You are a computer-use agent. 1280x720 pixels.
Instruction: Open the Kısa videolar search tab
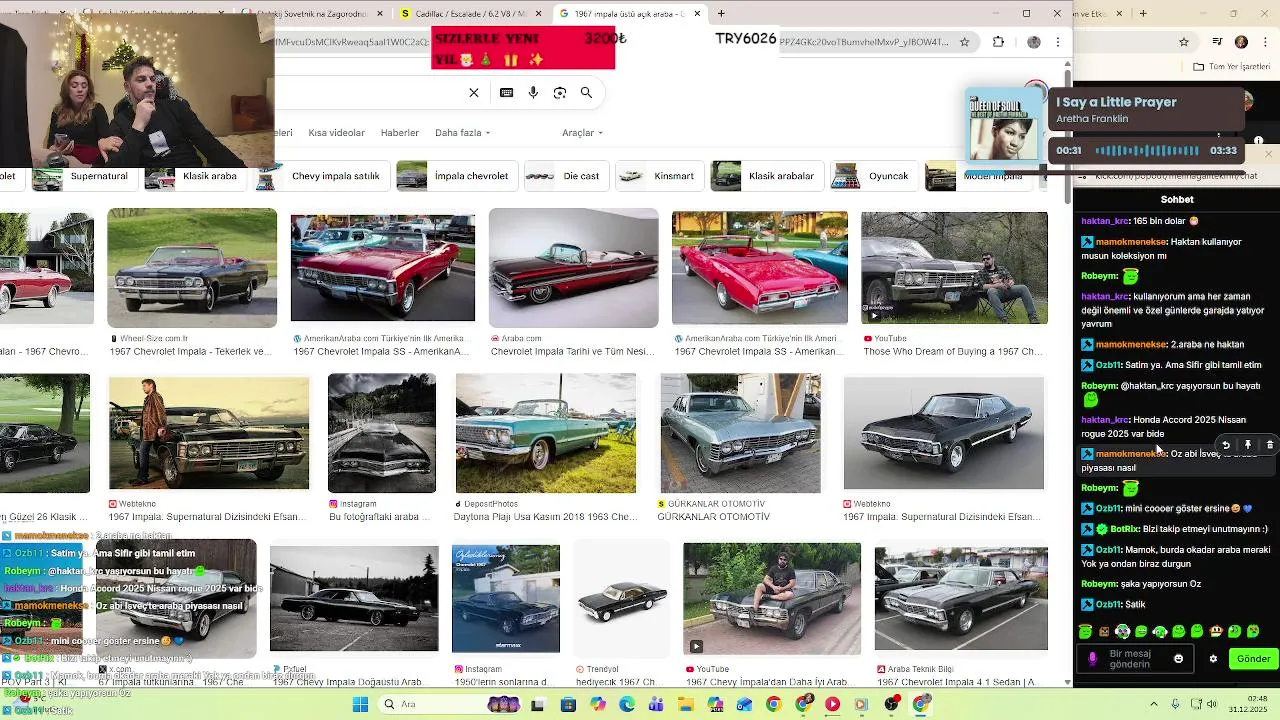(336, 133)
